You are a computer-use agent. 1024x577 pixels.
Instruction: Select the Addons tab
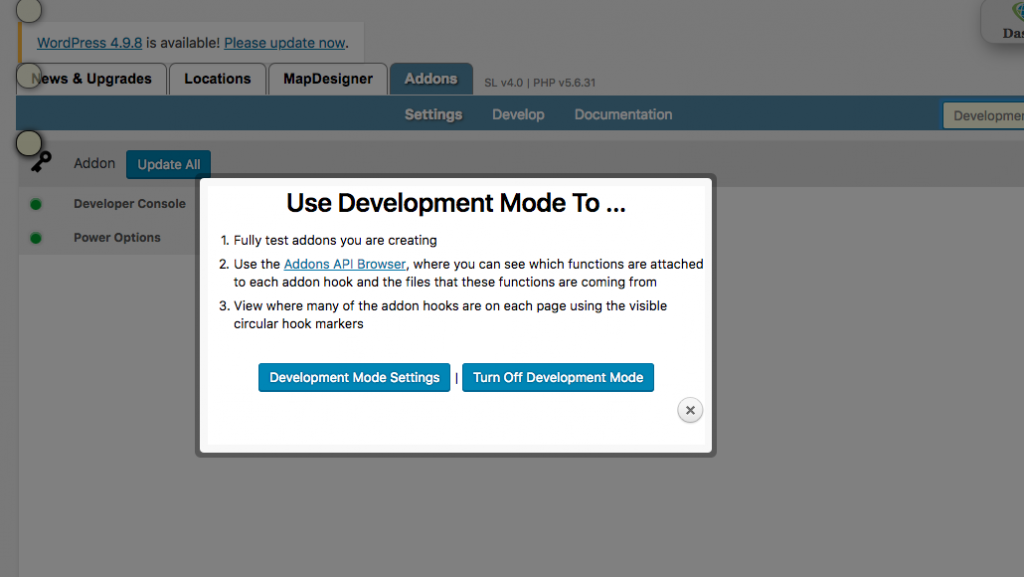coord(430,79)
